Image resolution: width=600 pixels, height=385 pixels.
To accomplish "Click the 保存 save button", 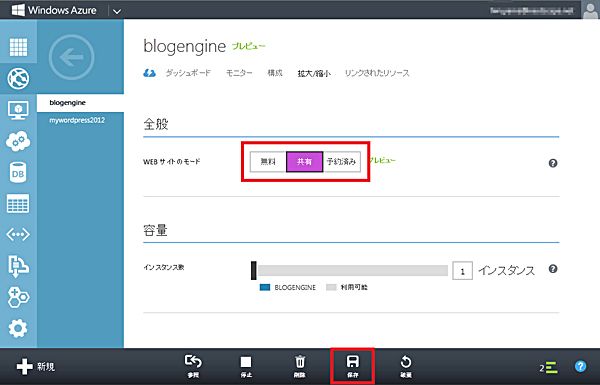I will [352, 366].
